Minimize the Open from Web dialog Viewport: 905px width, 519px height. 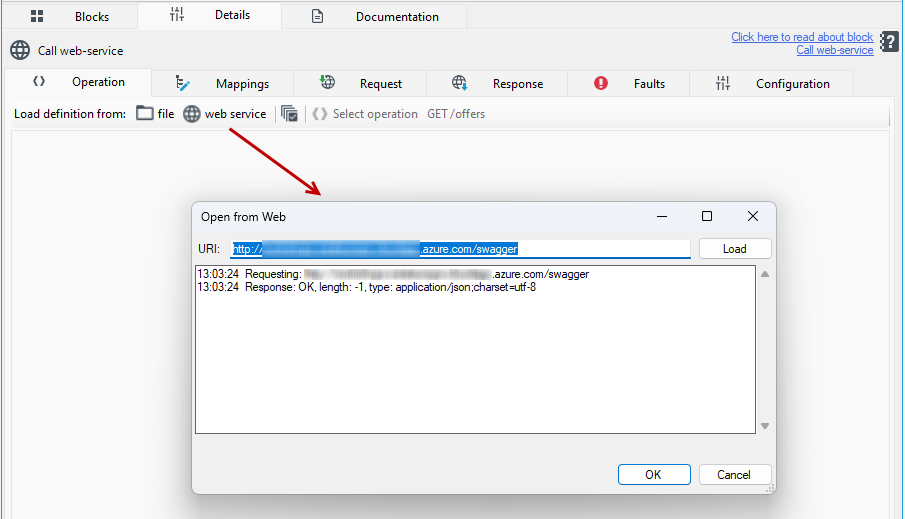tap(662, 216)
